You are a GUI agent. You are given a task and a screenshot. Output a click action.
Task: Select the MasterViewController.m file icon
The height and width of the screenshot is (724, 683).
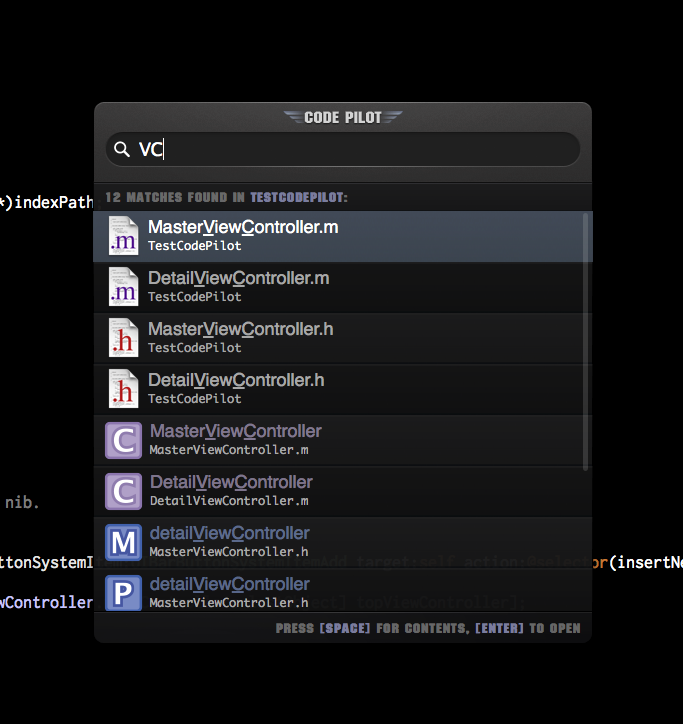click(x=123, y=236)
